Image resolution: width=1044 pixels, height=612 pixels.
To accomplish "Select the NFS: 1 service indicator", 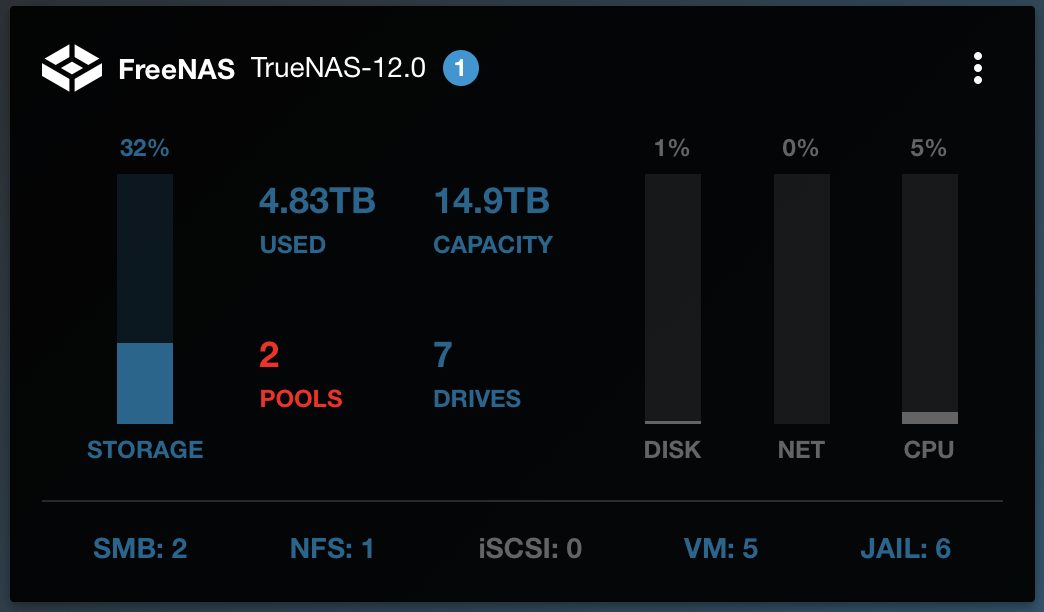I will point(332,549).
